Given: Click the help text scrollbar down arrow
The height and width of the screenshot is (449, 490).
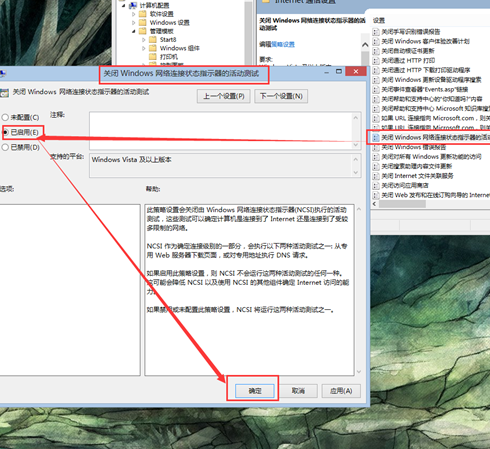Looking at the screenshot, I should tap(359, 371).
